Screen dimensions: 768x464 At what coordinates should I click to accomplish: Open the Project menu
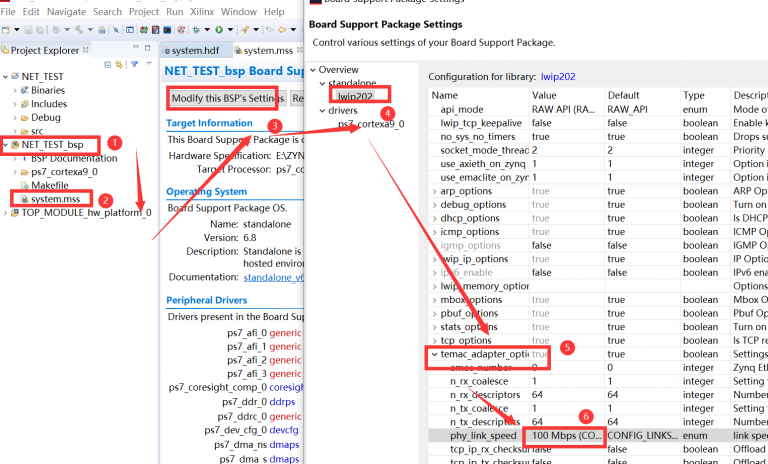144,11
